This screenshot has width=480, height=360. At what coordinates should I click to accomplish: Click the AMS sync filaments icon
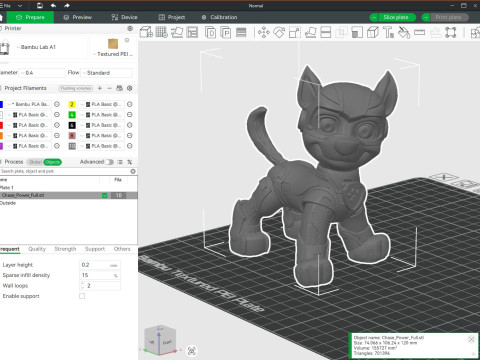coord(119,88)
